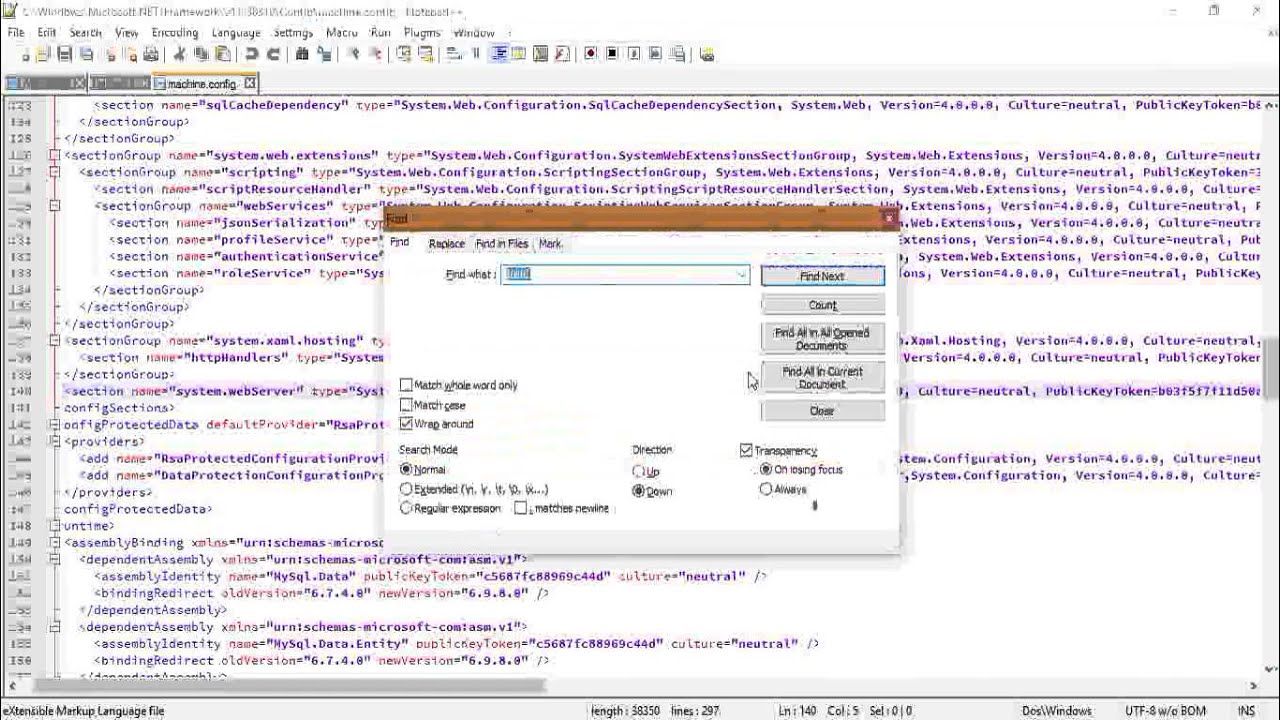
Task: Toggle synchronized vertical scrolling icon
Action: [x=406, y=55]
